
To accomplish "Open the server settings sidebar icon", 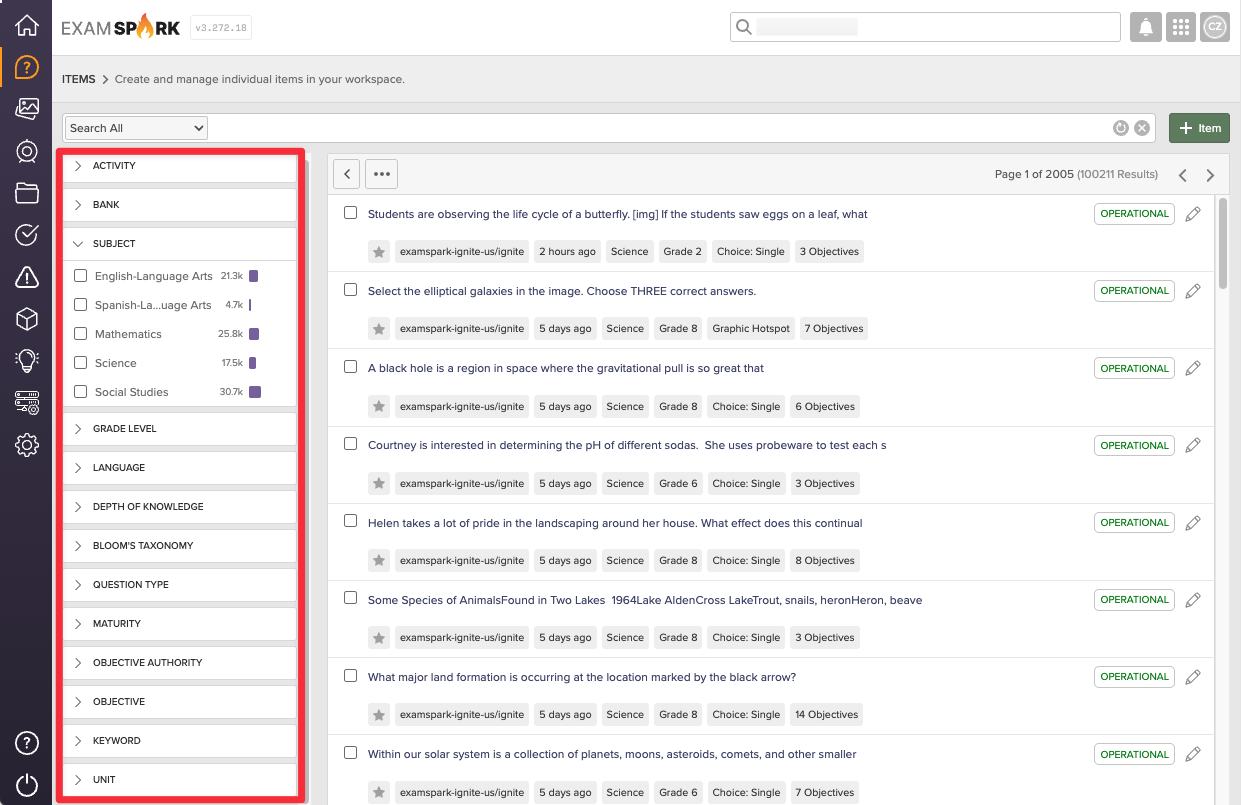I will coord(27,403).
